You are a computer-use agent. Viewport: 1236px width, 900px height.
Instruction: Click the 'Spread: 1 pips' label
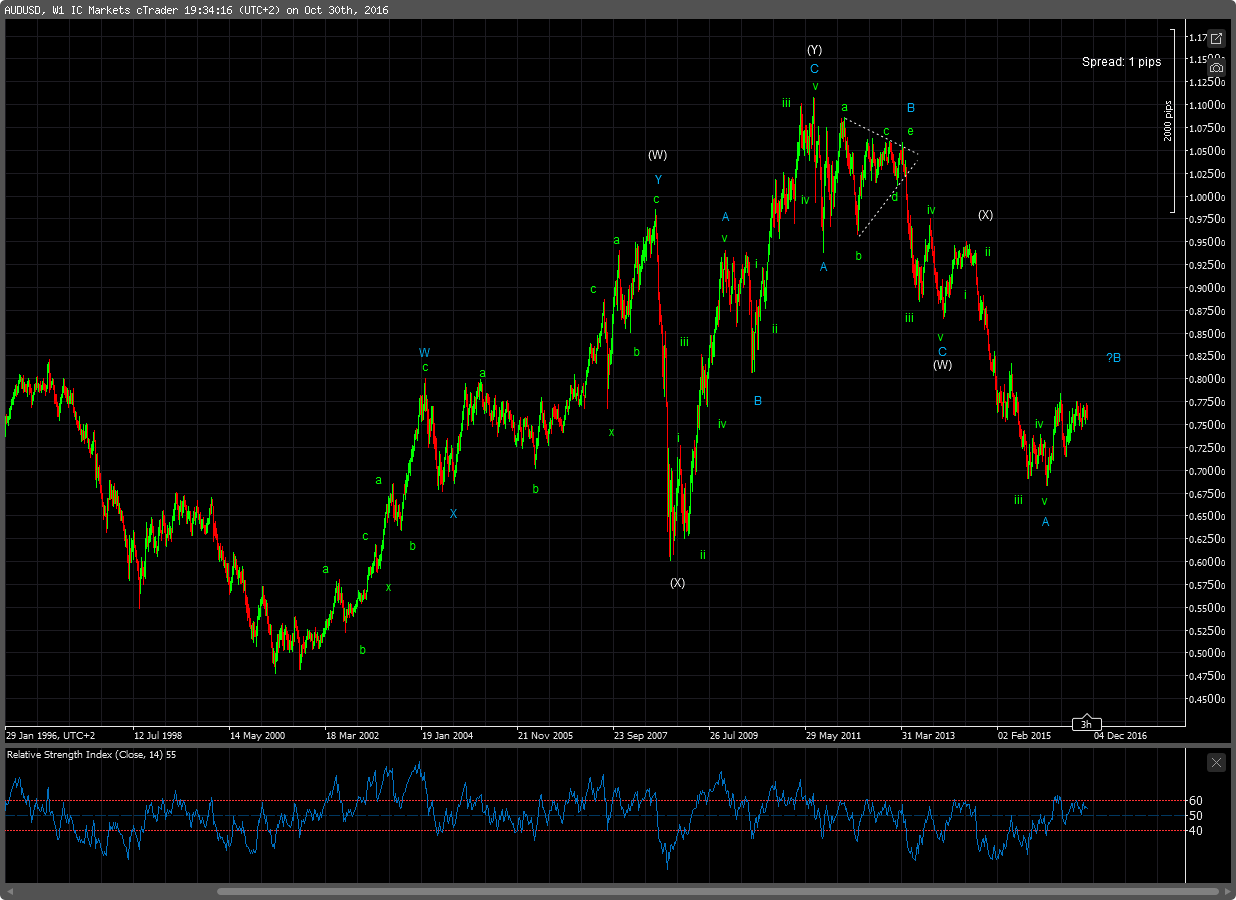pos(1121,62)
